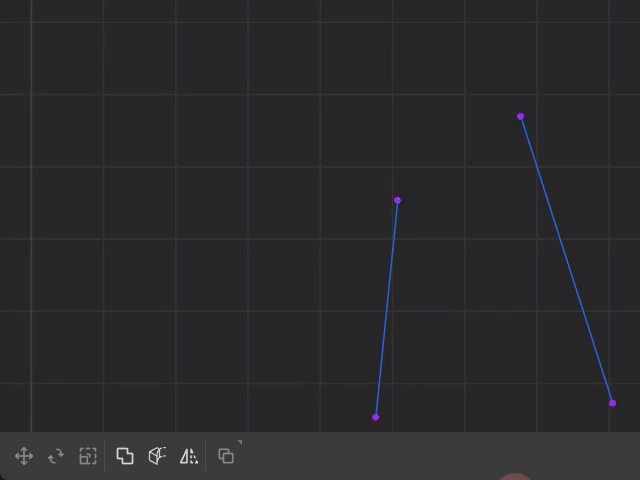Select the Rotate tool with curved arrows
Screen dimensions: 640x480
click(x=56, y=456)
